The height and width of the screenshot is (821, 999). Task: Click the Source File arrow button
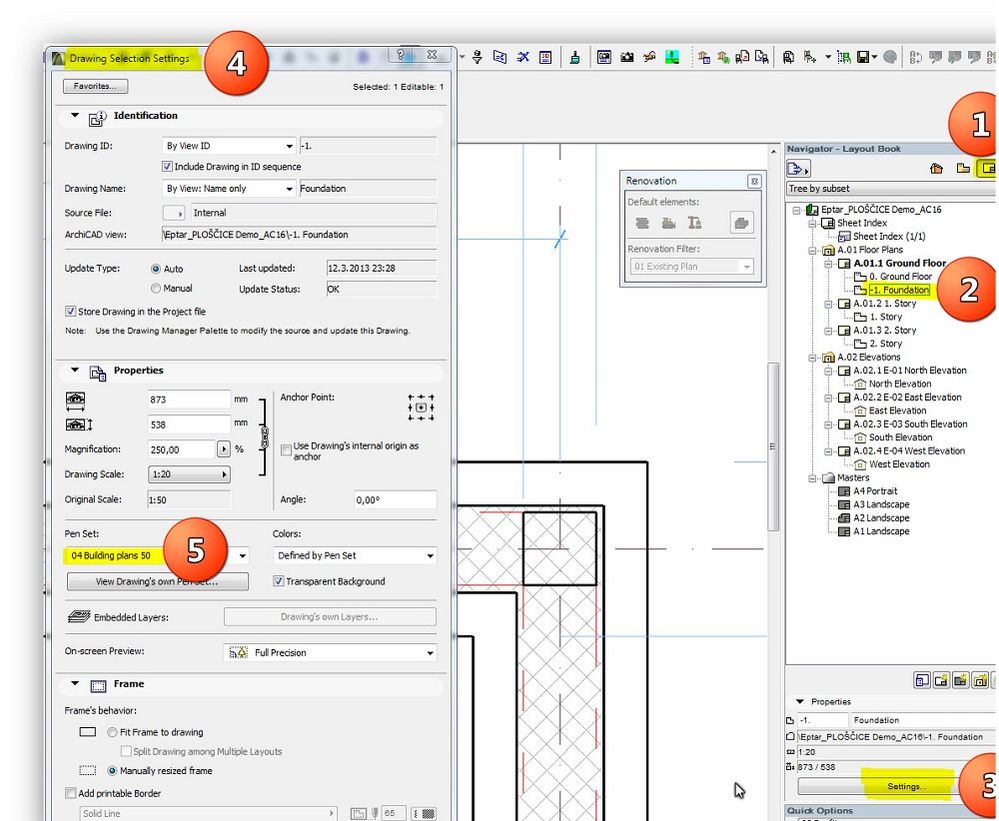[174, 213]
